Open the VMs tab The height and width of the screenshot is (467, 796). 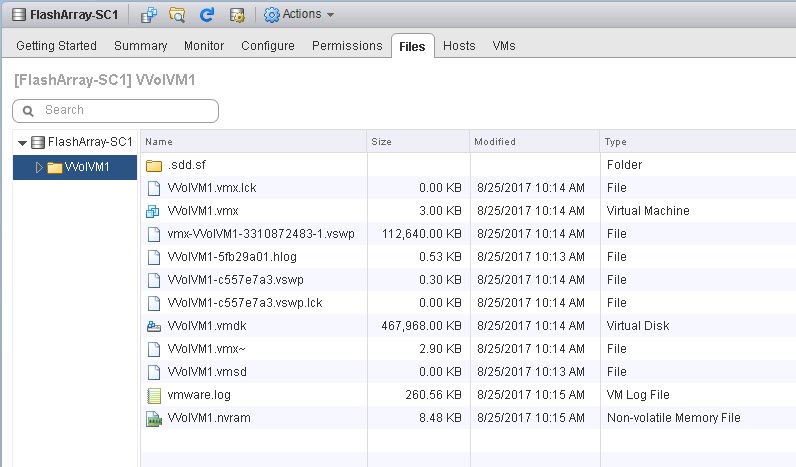click(x=504, y=46)
